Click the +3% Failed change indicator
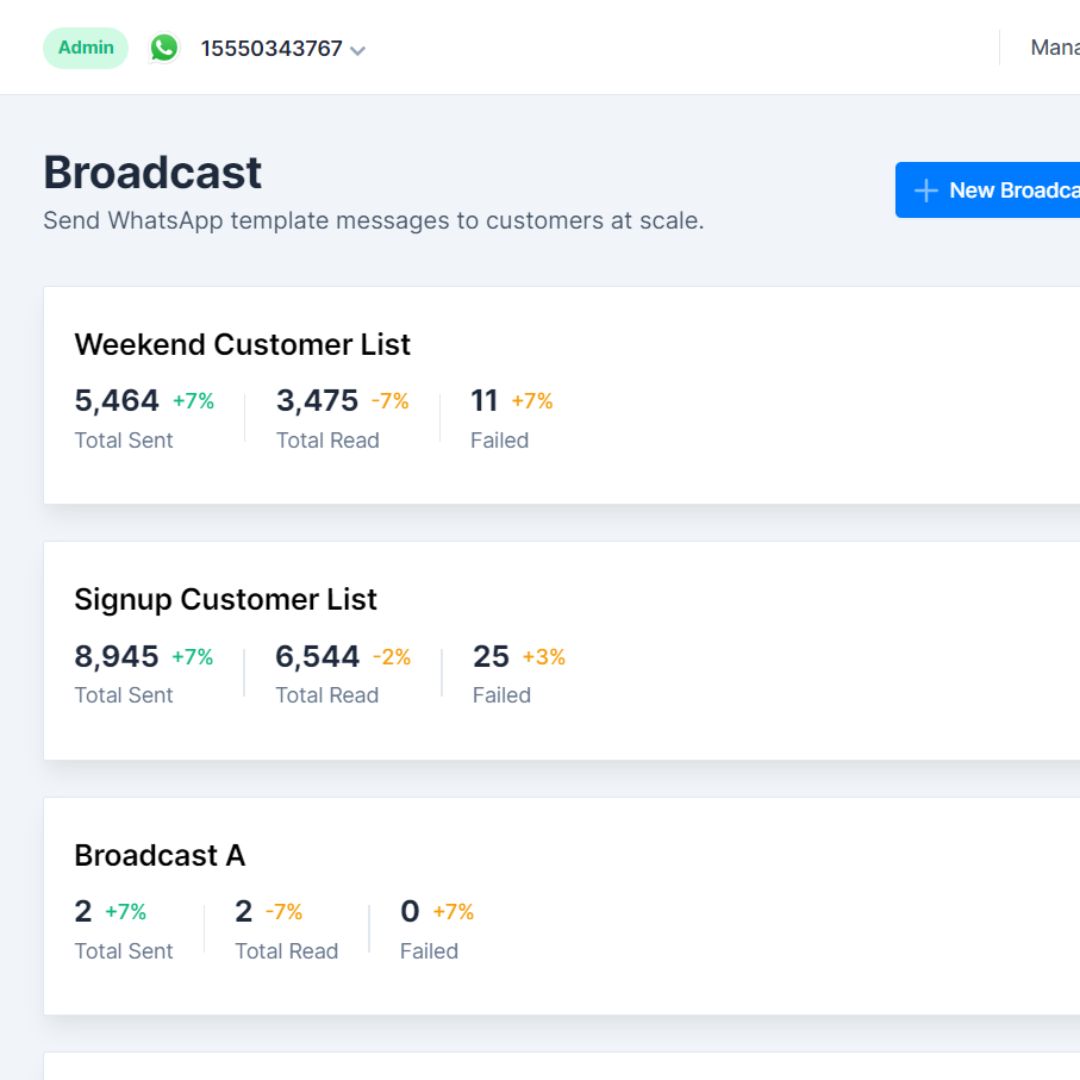Screen dimensions: 1080x1080 544,657
